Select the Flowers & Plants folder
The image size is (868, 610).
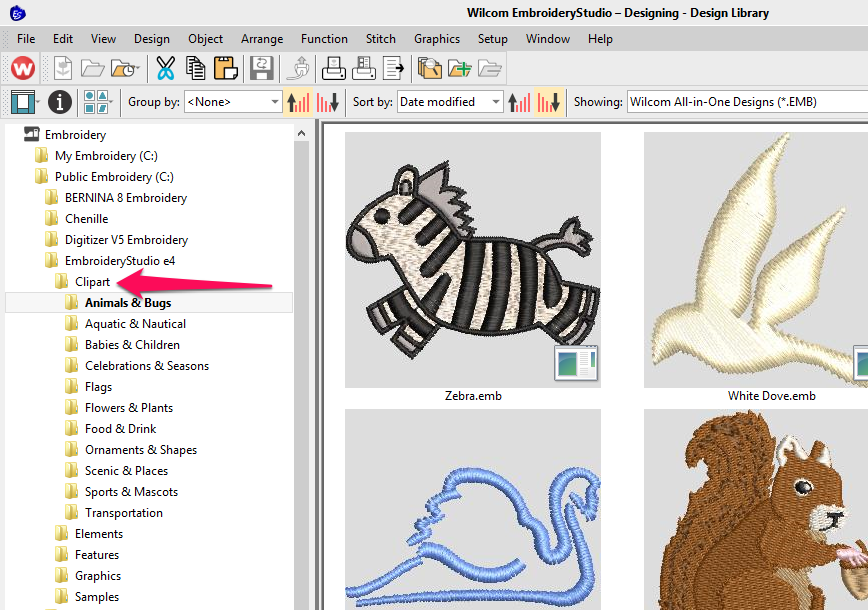point(128,408)
